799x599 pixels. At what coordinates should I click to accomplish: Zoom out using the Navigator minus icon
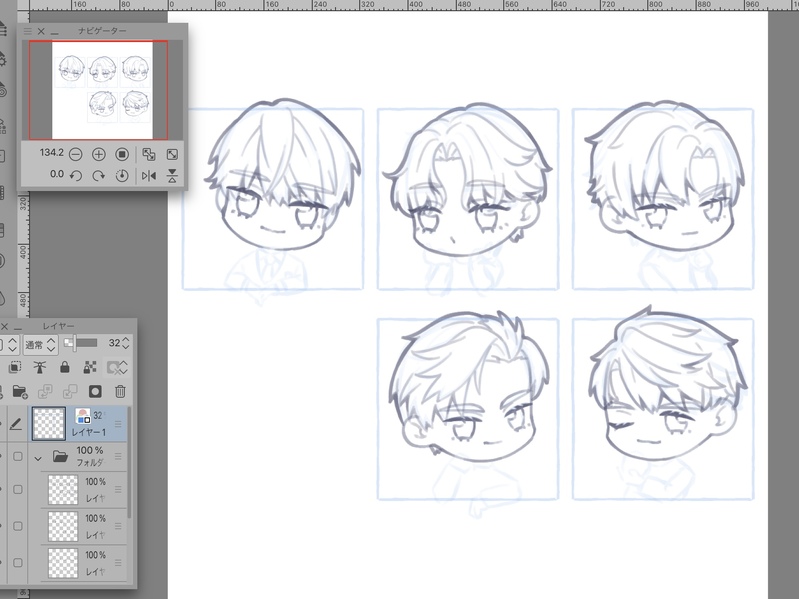pos(75,154)
